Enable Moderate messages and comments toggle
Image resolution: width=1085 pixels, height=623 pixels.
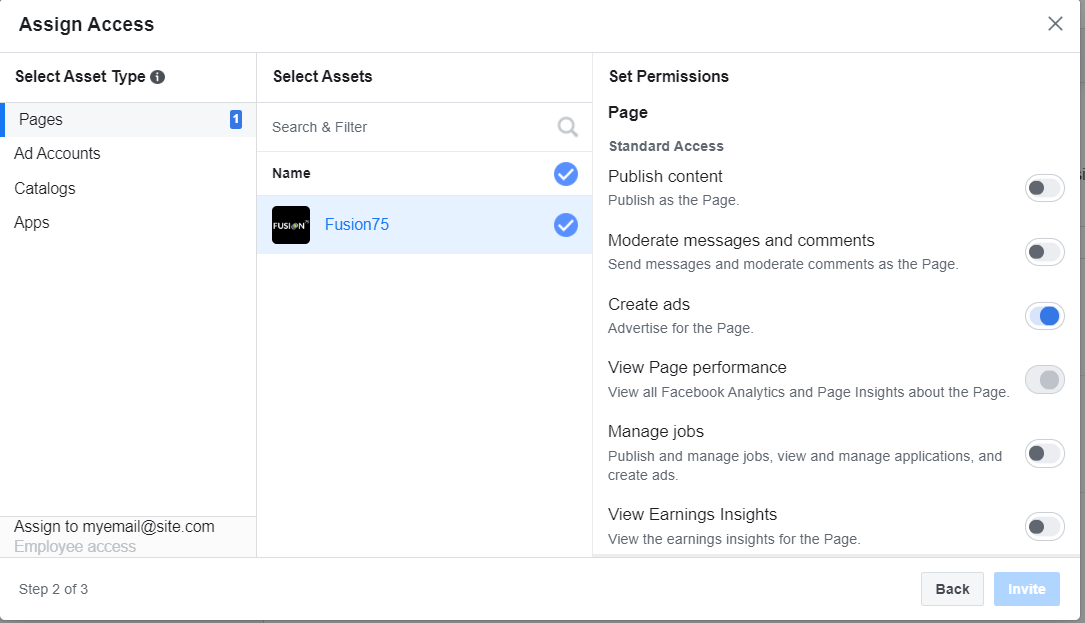tap(1044, 252)
